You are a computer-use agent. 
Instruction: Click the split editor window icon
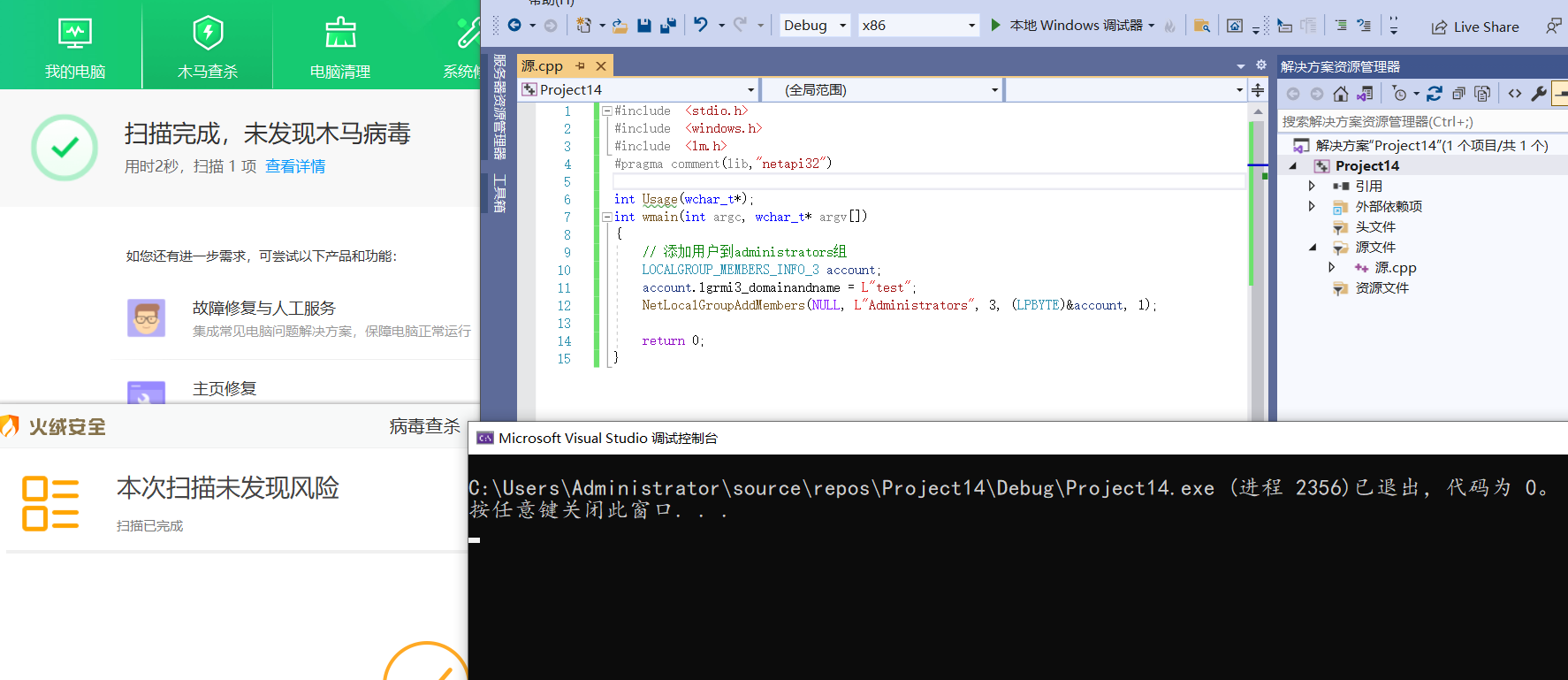(1258, 89)
